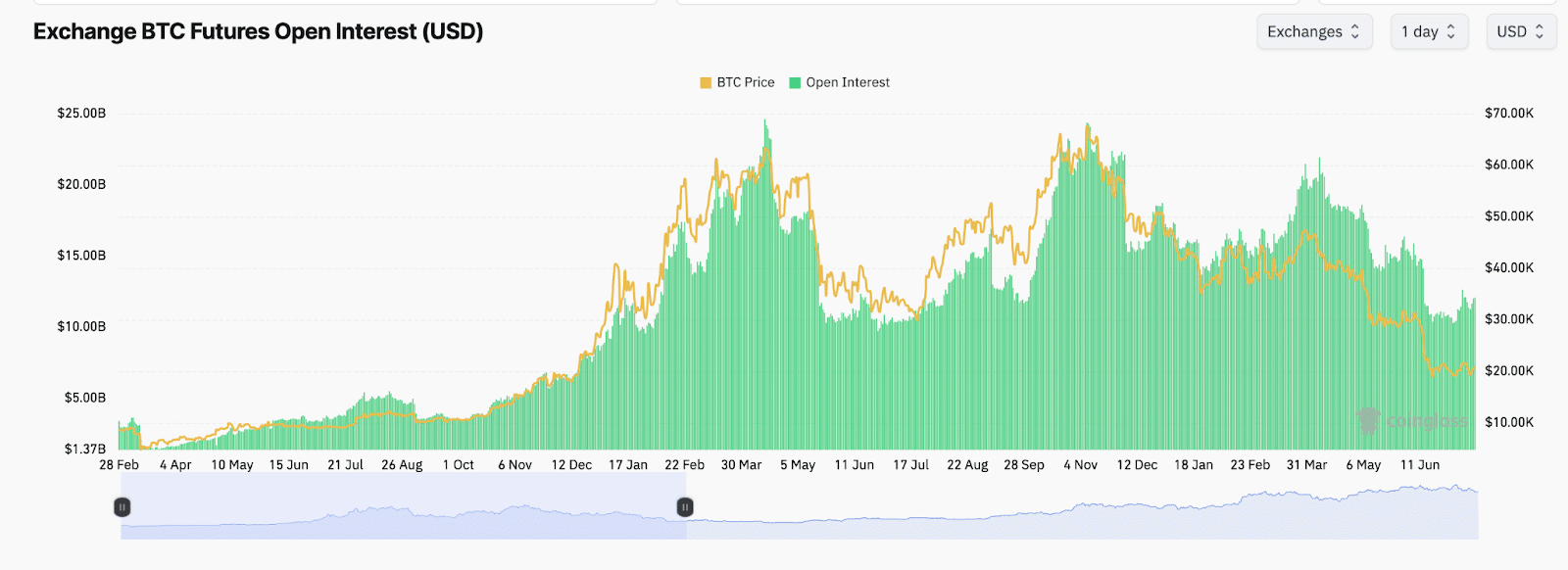The width and height of the screenshot is (1568, 570).
Task: Open the Exchanges dropdown
Action: [x=1313, y=31]
